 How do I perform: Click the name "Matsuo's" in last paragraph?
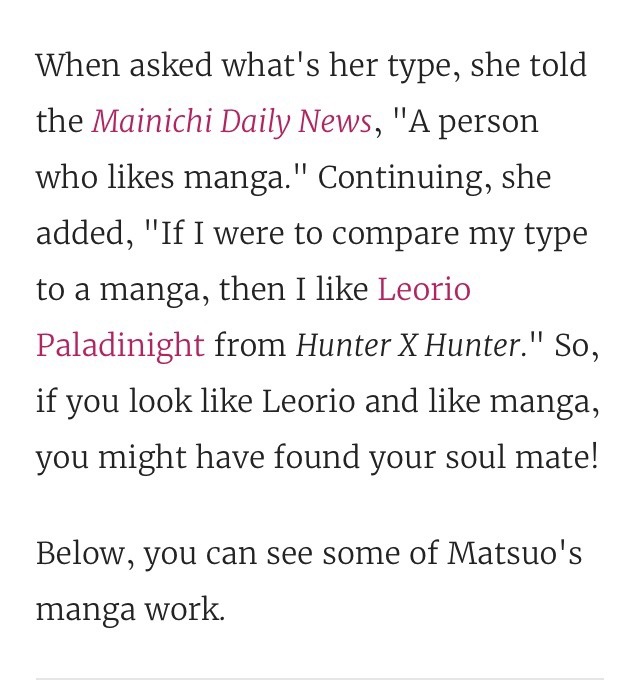click(x=524, y=554)
